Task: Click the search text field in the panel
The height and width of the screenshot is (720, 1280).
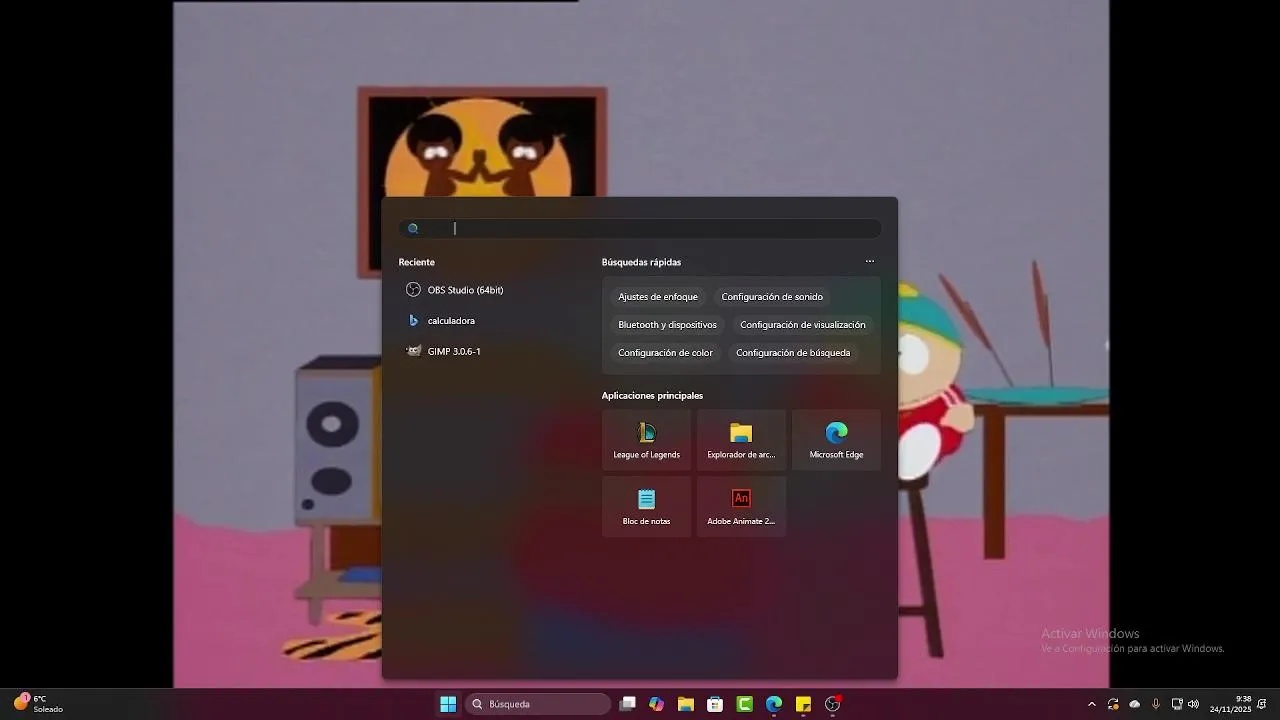Action: 640,228
